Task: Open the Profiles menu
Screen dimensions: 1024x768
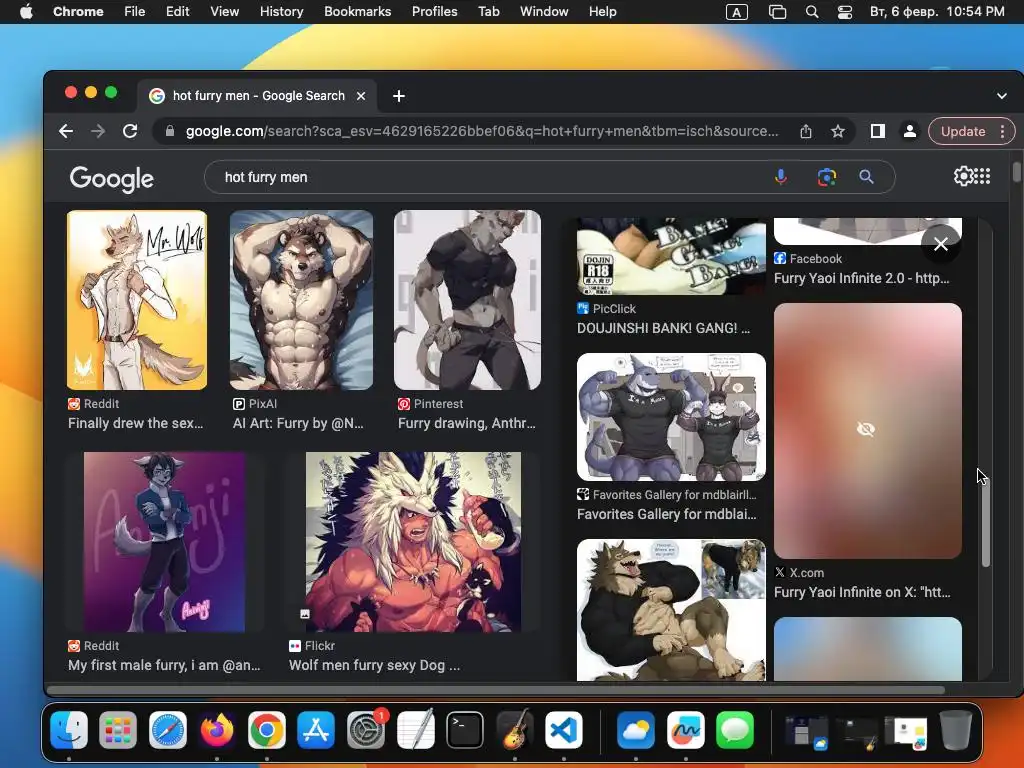Action: [434, 12]
